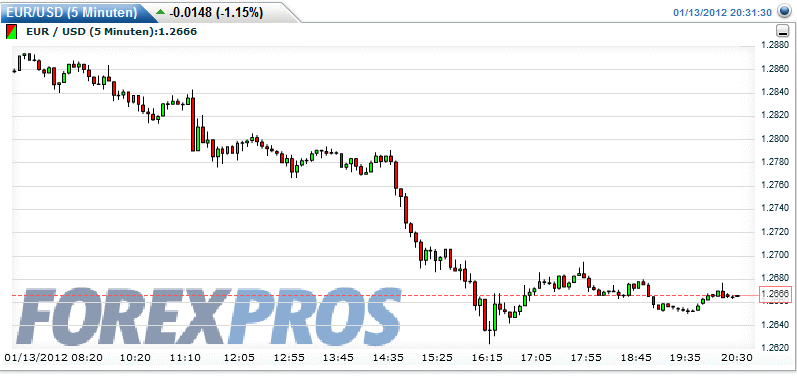This screenshot has height=376, width=797.
Task: Click the 16:15 time axis label
Action: [487, 358]
